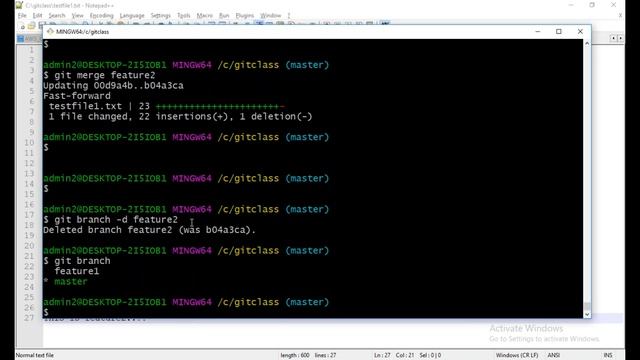
Task: Open the File menu in Notepad++
Action: (22, 16)
